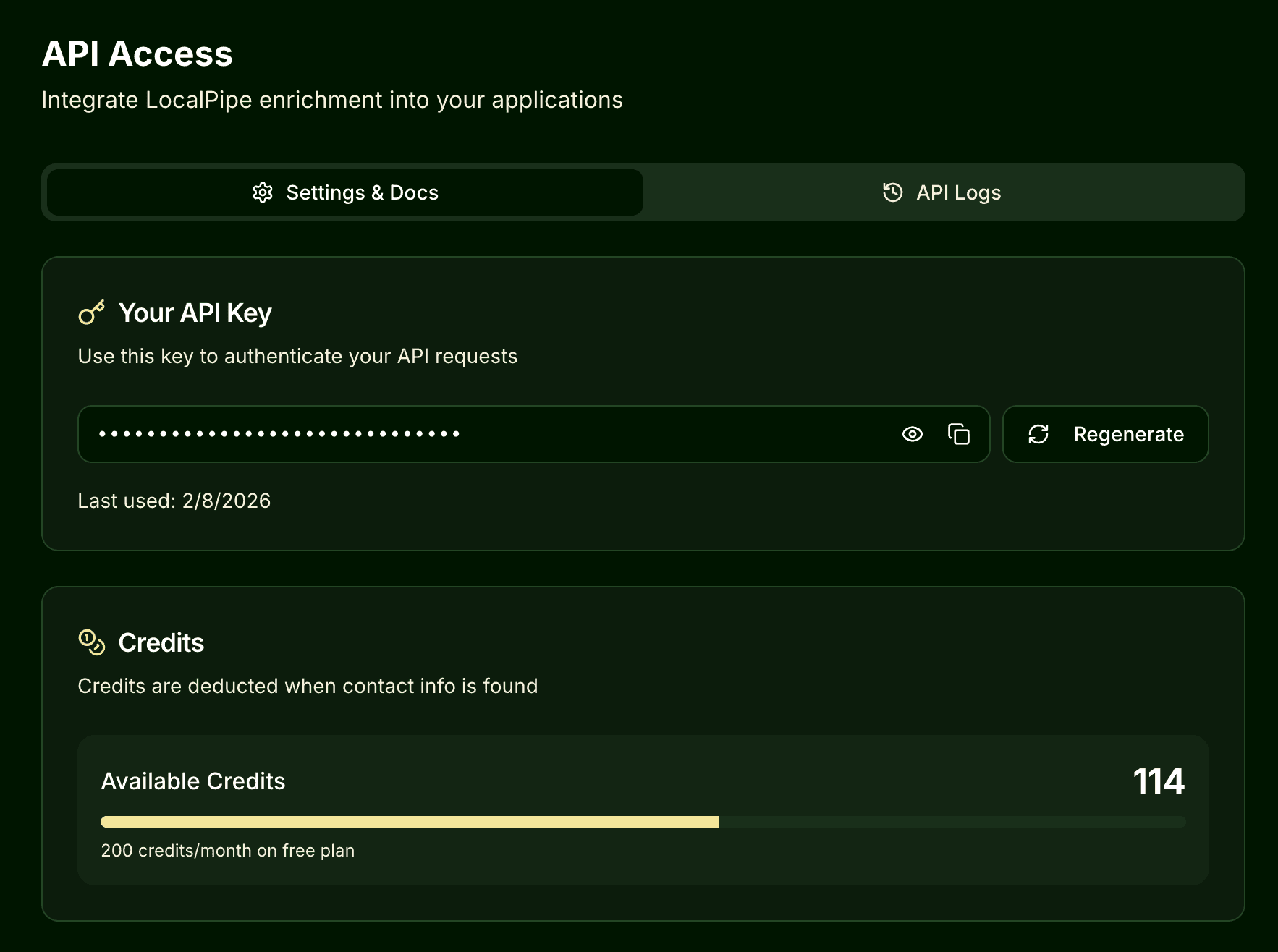1278x952 pixels.
Task: Select the Settings & Docs tab
Action: (344, 192)
